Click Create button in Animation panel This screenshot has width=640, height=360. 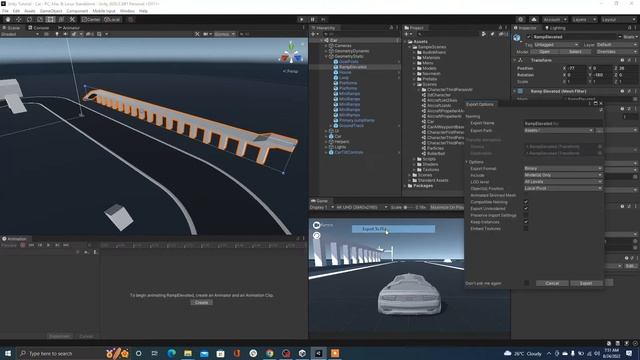click(202, 302)
